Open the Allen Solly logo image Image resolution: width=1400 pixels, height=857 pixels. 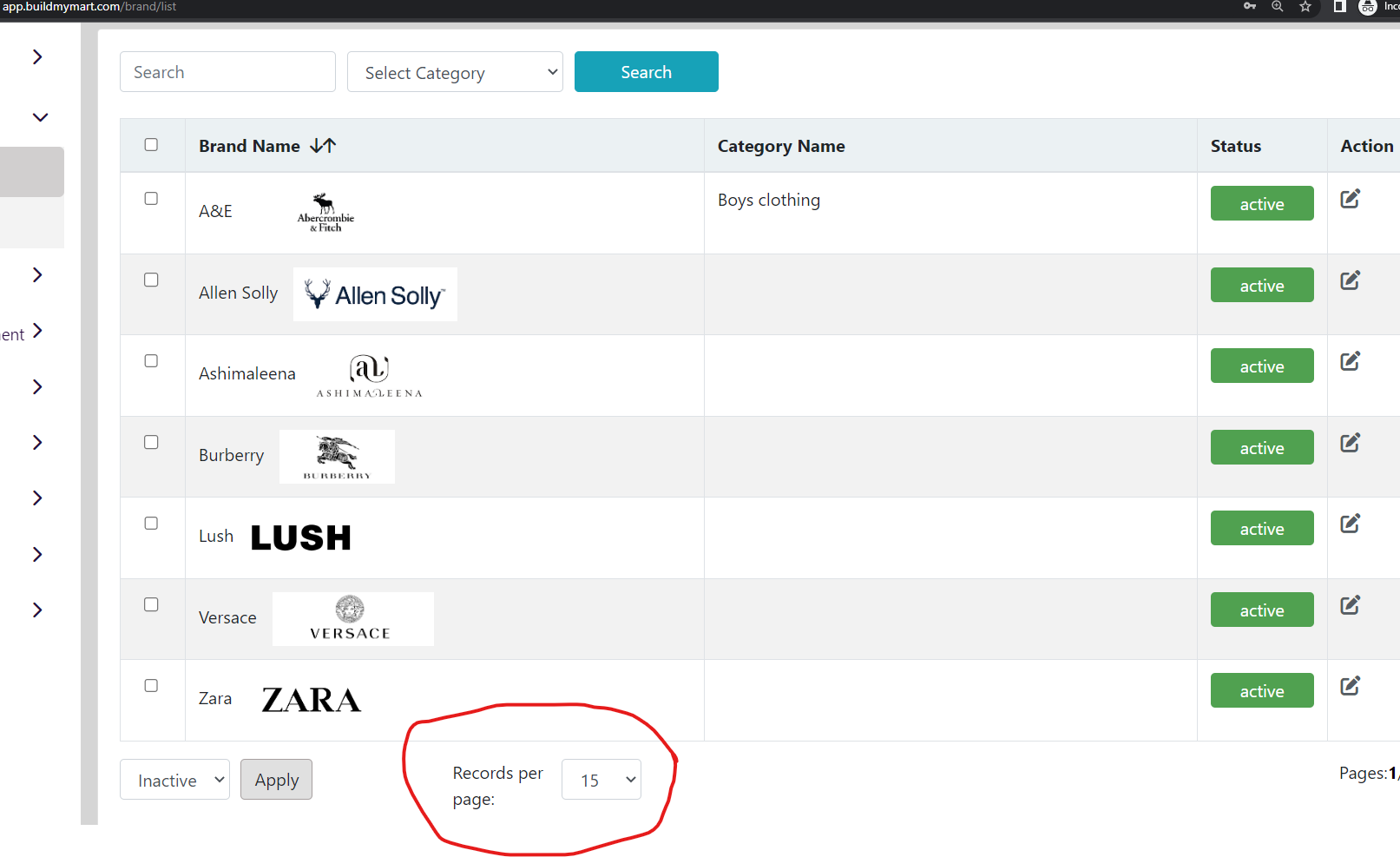click(x=375, y=294)
